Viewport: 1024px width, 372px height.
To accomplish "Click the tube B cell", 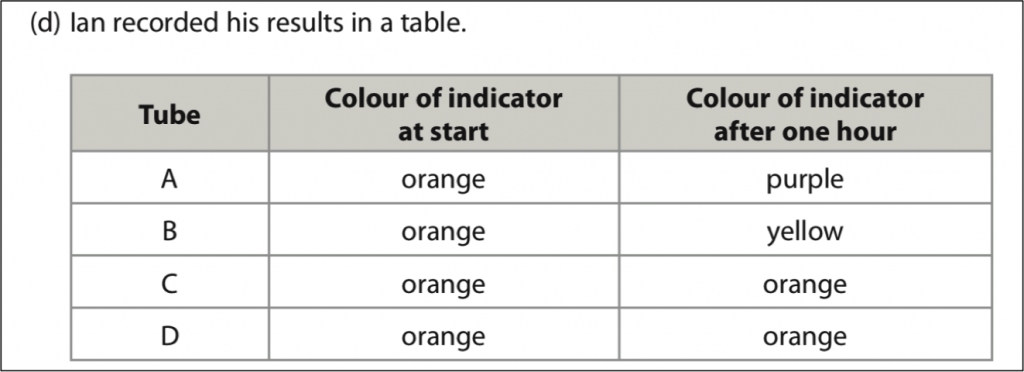I will coord(170,230).
